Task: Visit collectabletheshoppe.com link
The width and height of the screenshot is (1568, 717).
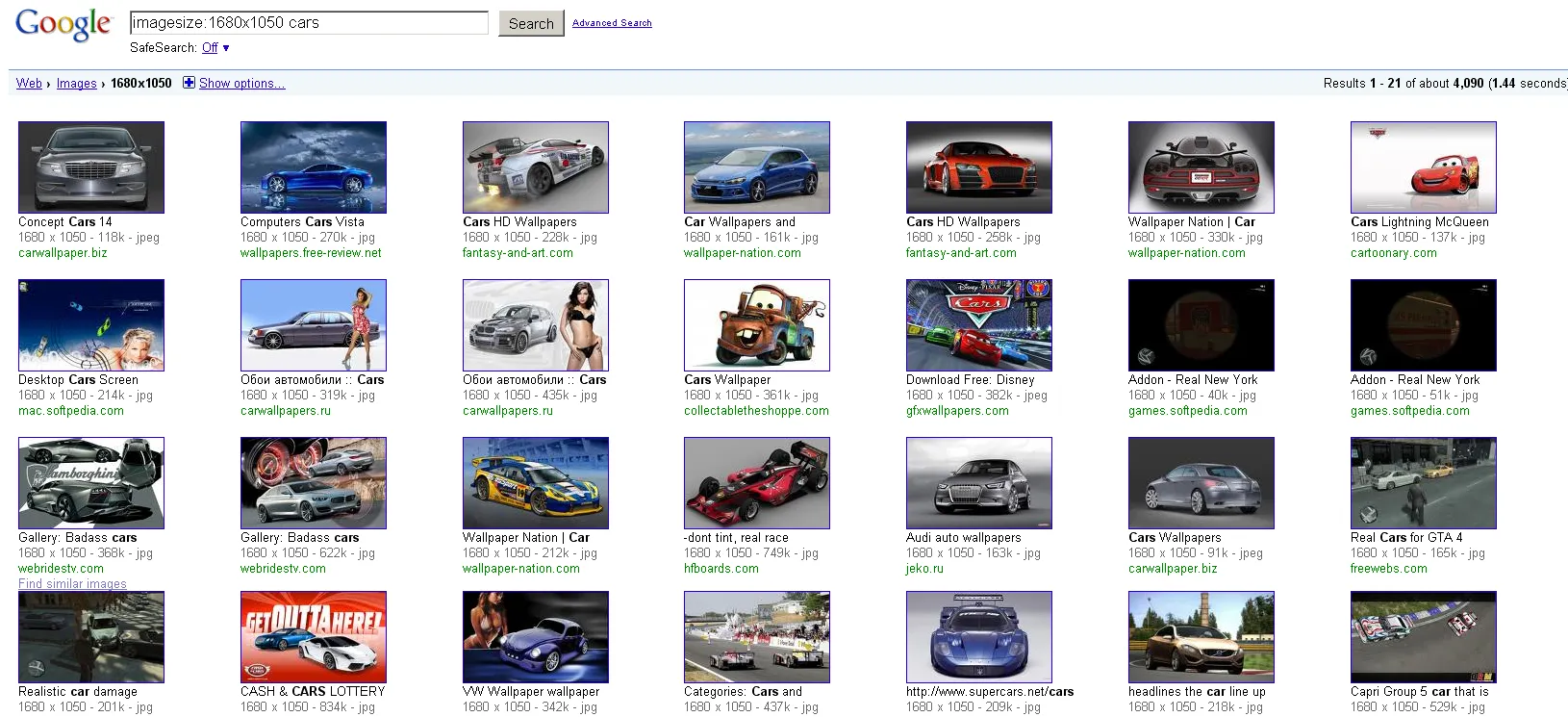Action: pyautogui.click(x=756, y=411)
